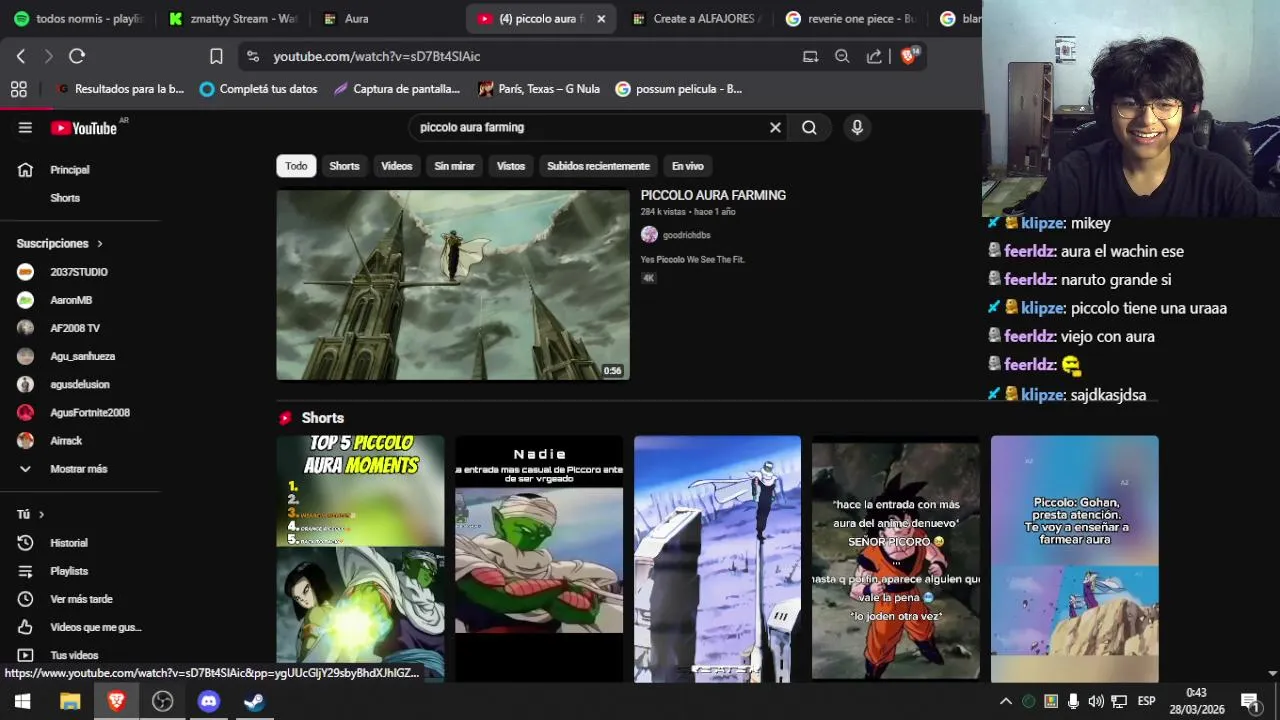Select the Todo filter chip
Screen dimensions: 1280x720
point(296,166)
